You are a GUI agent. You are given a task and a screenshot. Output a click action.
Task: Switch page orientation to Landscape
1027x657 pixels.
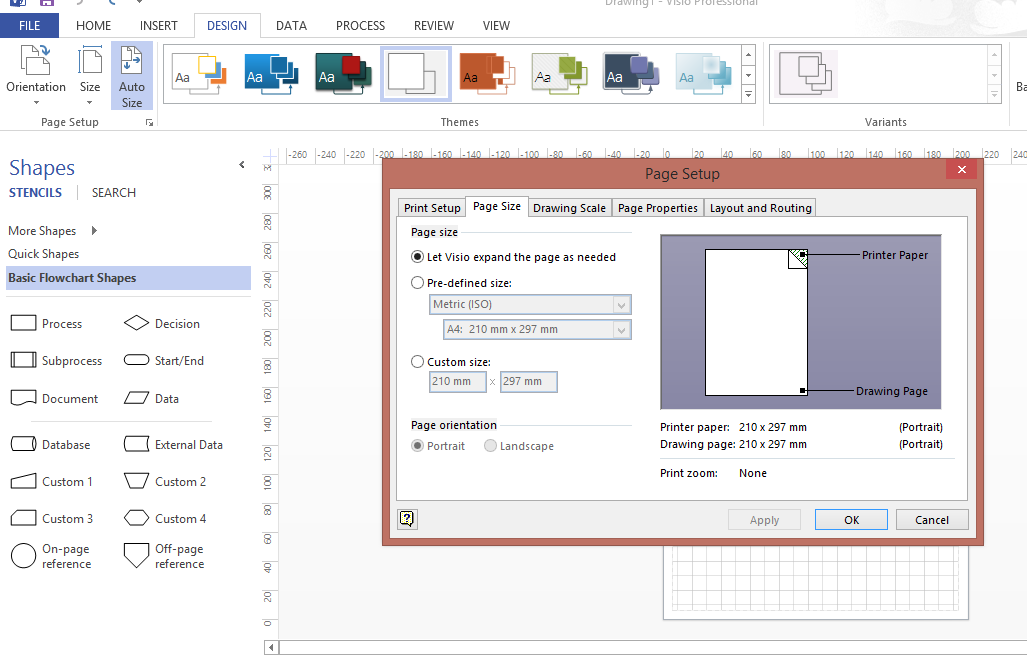(490, 446)
